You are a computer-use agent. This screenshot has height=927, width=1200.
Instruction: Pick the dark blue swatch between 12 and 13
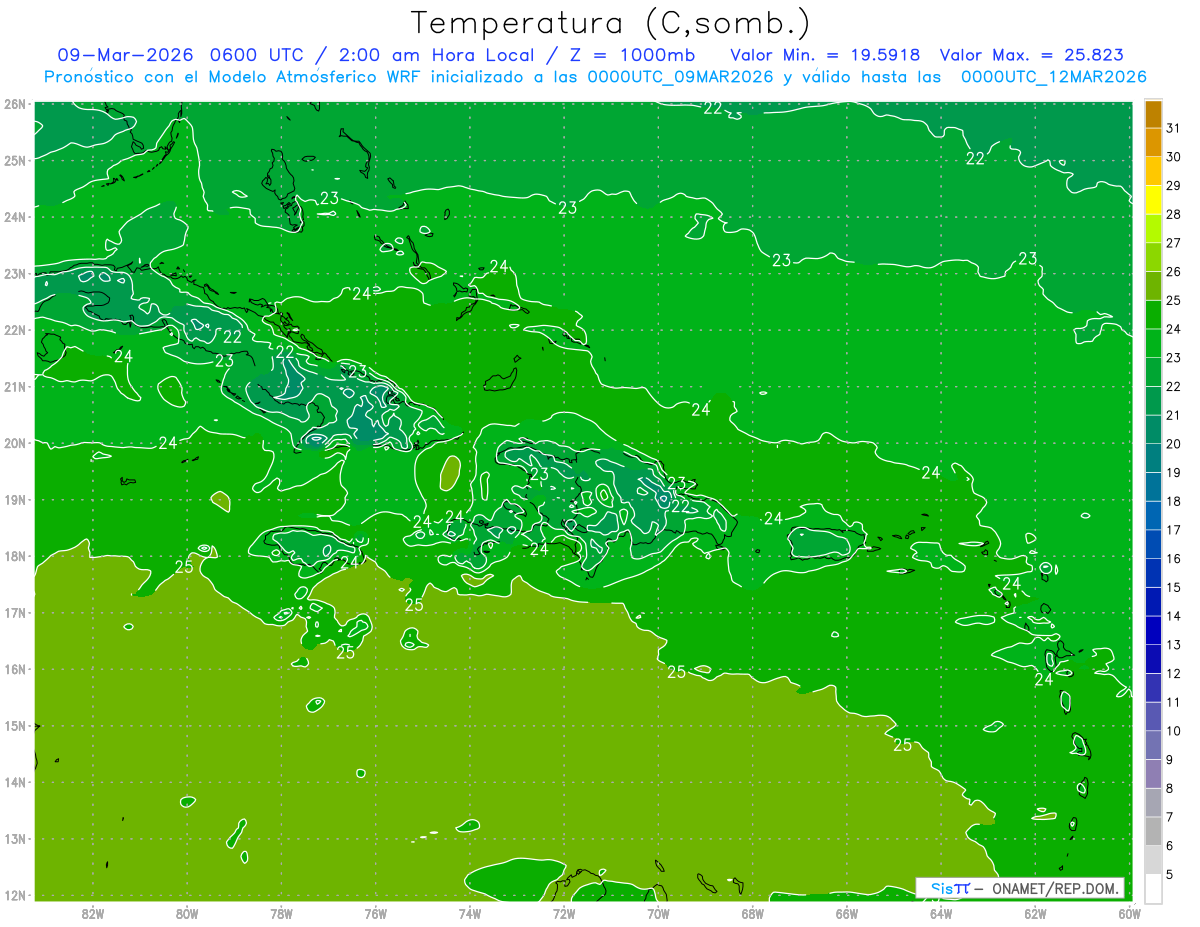click(1153, 659)
